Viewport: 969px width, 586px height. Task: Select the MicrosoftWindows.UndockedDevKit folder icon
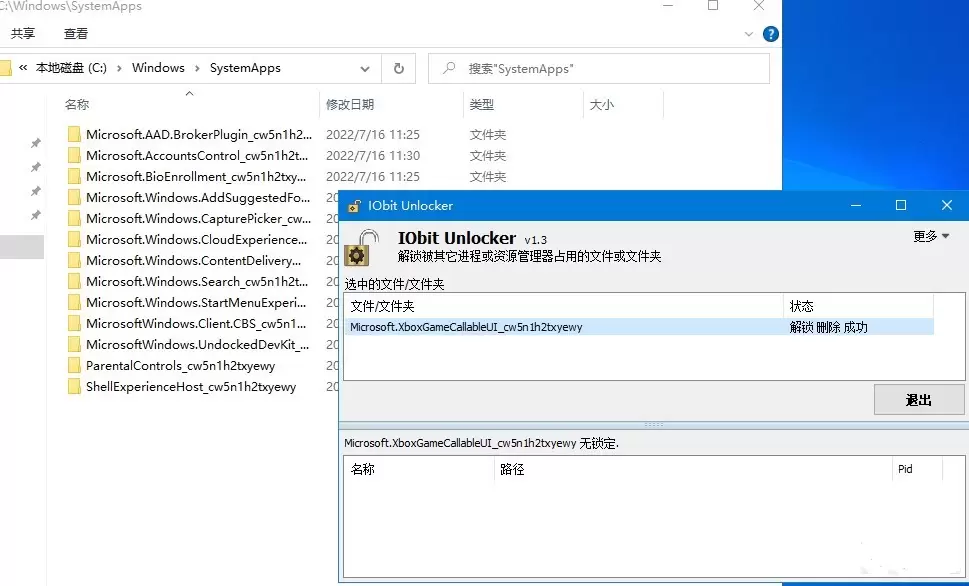(74, 345)
